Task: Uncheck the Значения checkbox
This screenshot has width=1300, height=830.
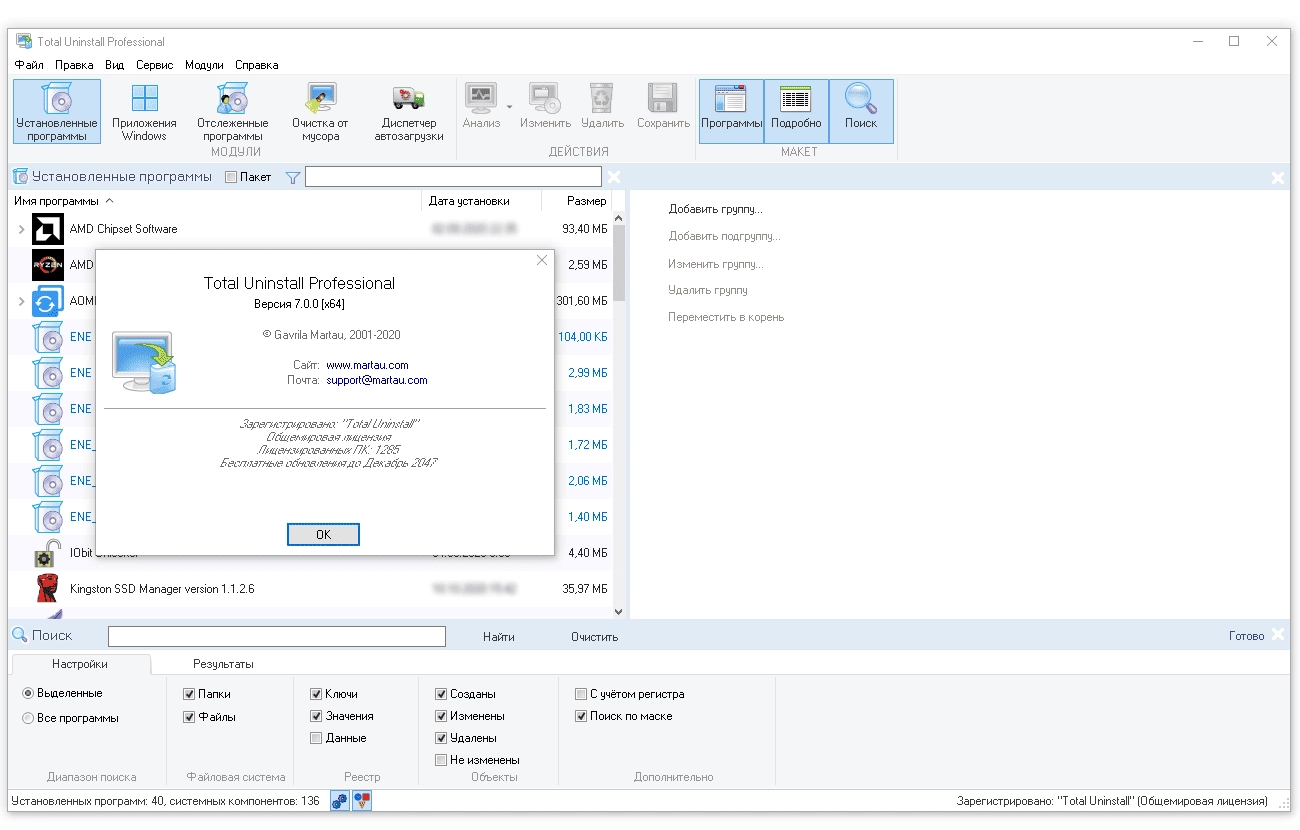Action: pyautogui.click(x=316, y=716)
